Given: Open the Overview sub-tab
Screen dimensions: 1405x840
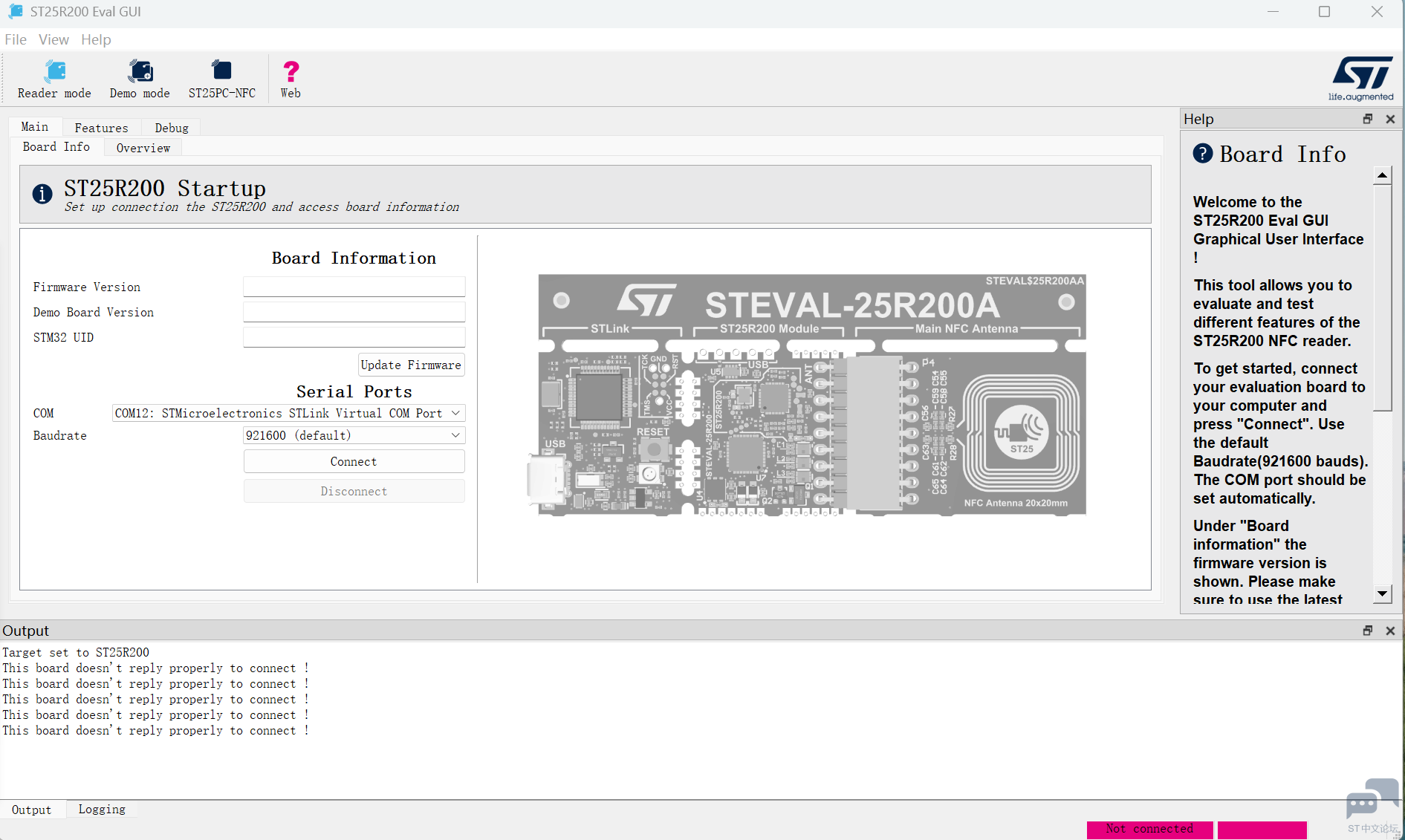Looking at the screenshot, I should click(x=143, y=148).
